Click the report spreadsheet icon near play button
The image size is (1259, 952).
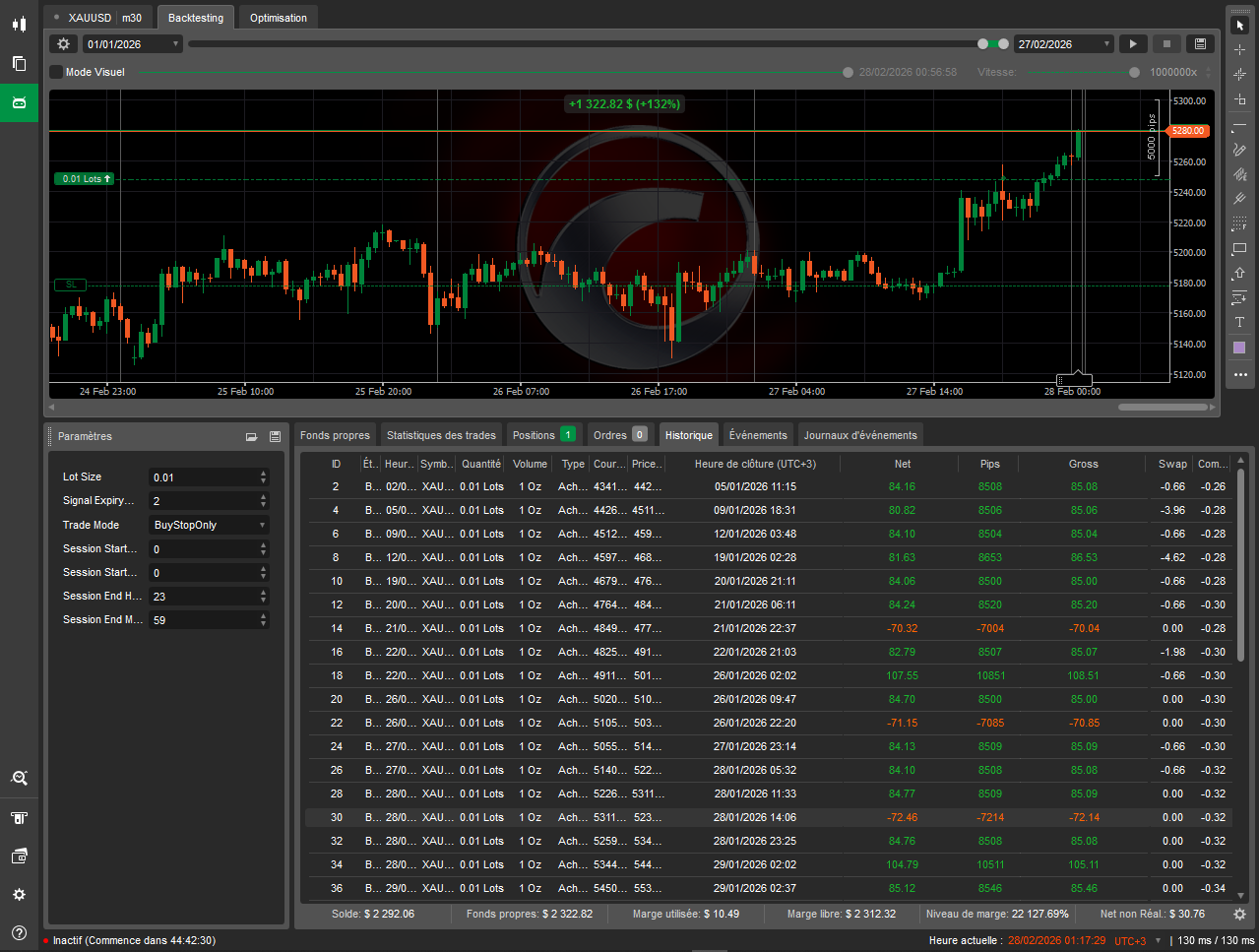point(1200,43)
